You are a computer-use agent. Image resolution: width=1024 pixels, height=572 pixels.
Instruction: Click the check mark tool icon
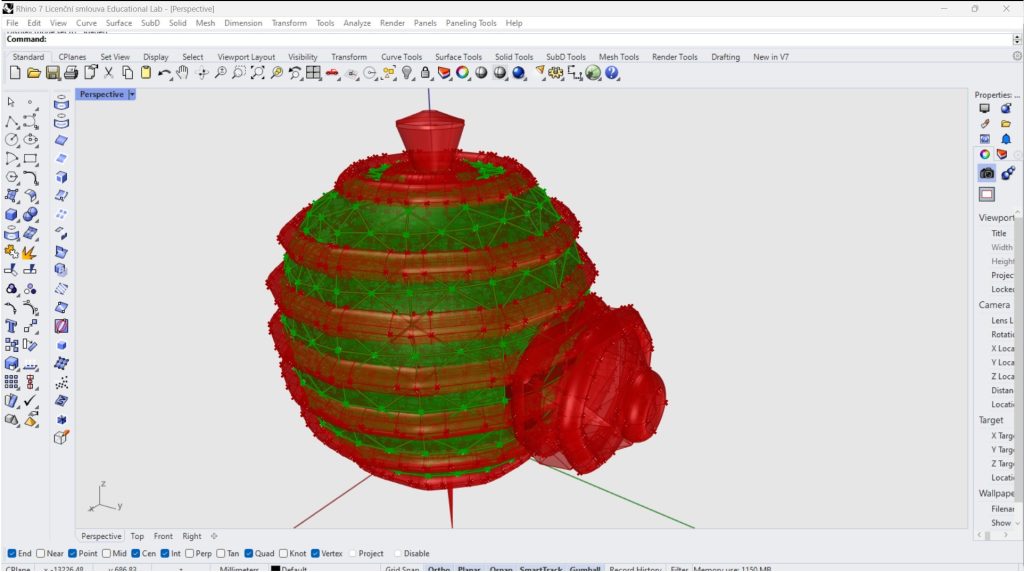[30, 401]
